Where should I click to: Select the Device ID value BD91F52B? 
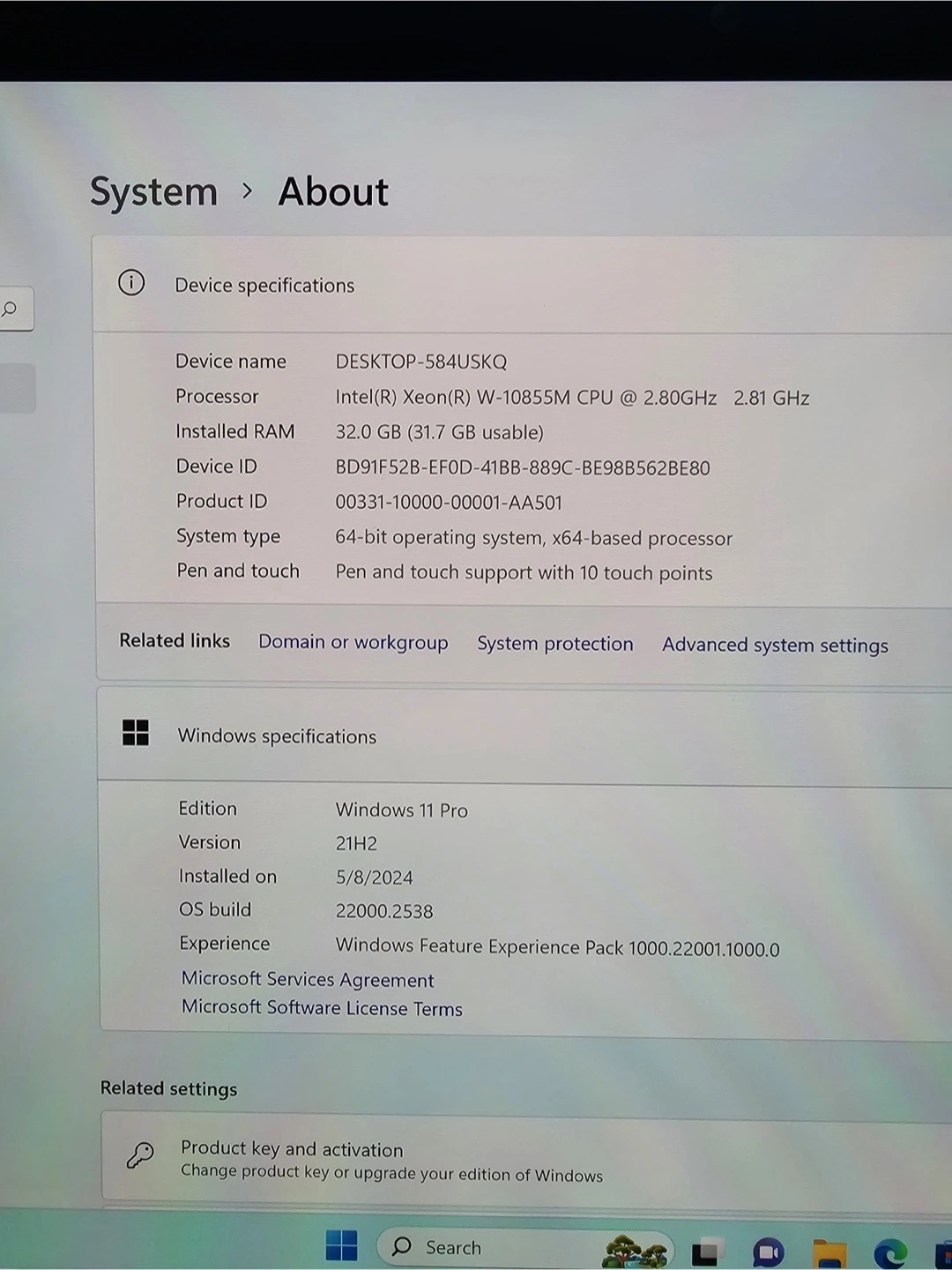pyautogui.click(x=522, y=467)
